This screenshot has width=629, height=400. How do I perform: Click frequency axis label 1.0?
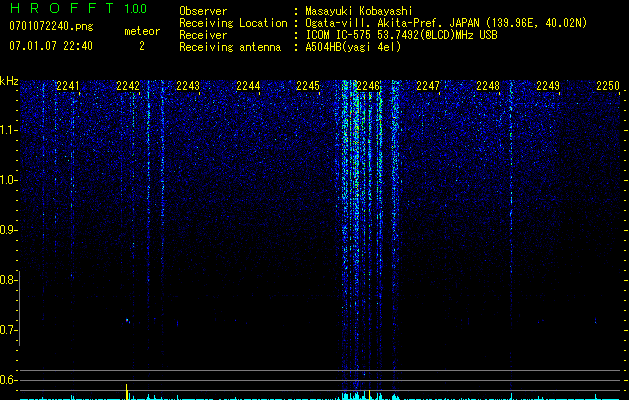(x=9, y=180)
